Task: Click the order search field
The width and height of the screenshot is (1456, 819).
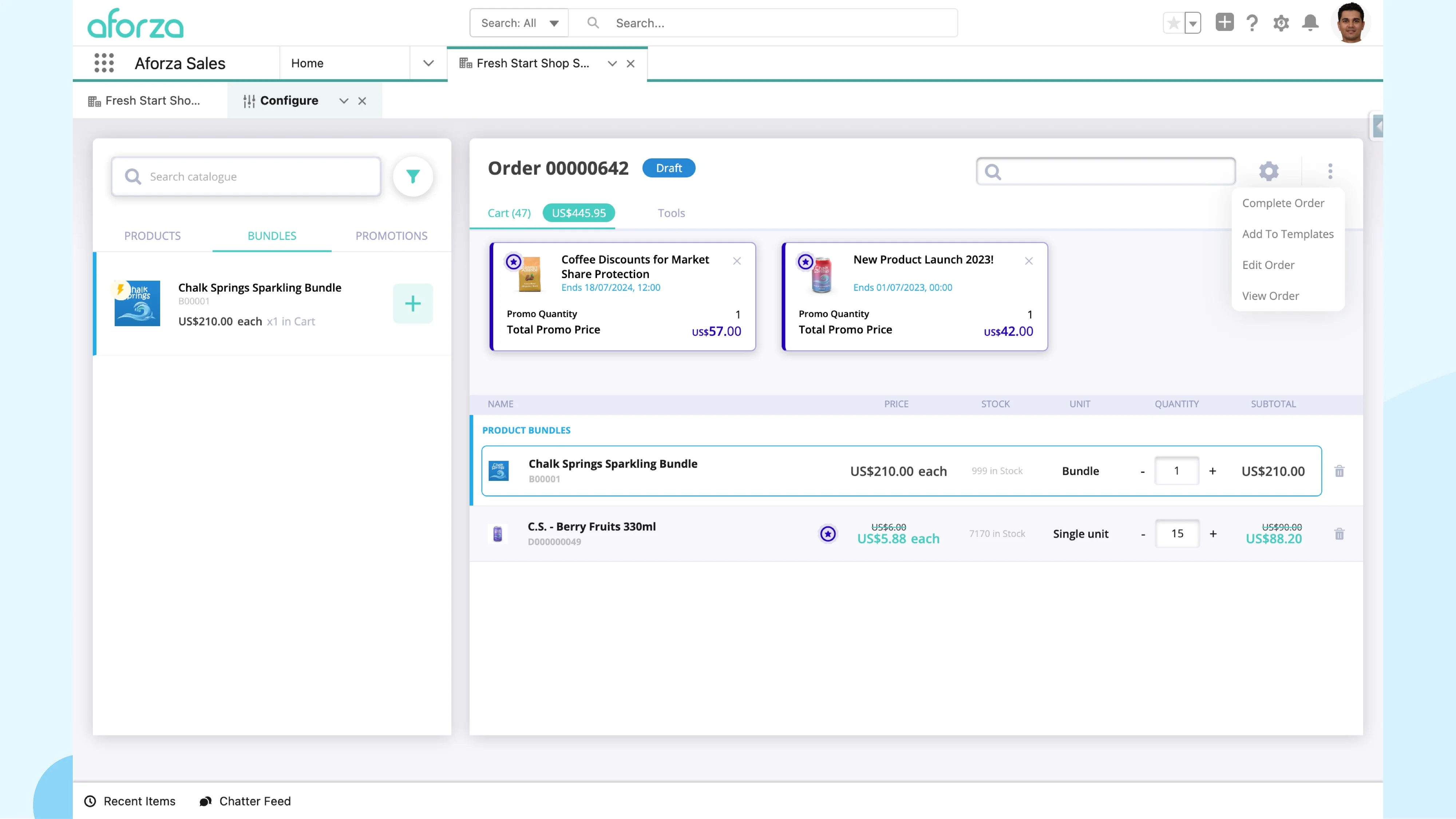Action: point(1106,171)
